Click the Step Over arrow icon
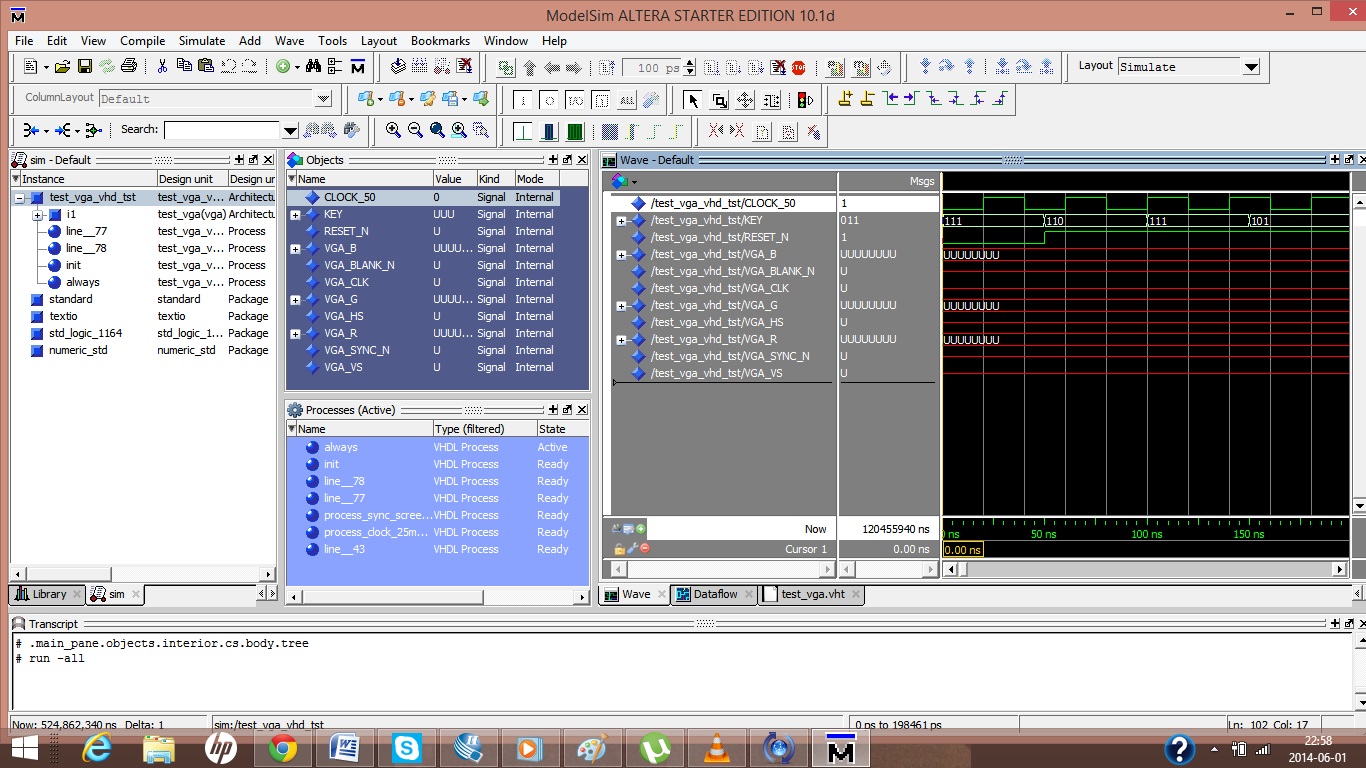Image resolution: width=1366 pixels, height=768 pixels. [945, 67]
